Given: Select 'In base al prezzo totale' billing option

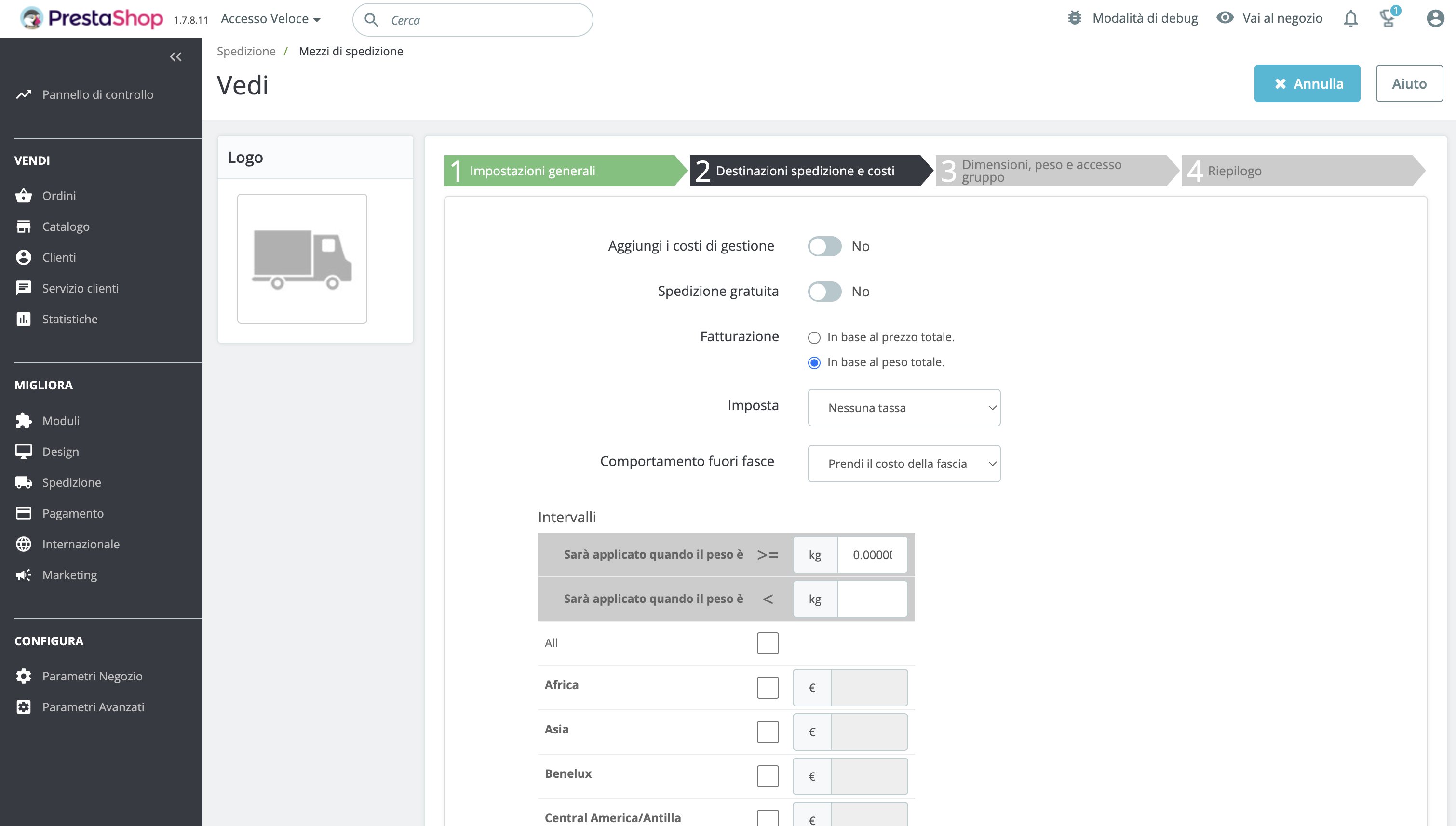Looking at the screenshot, I should [814, 337].
